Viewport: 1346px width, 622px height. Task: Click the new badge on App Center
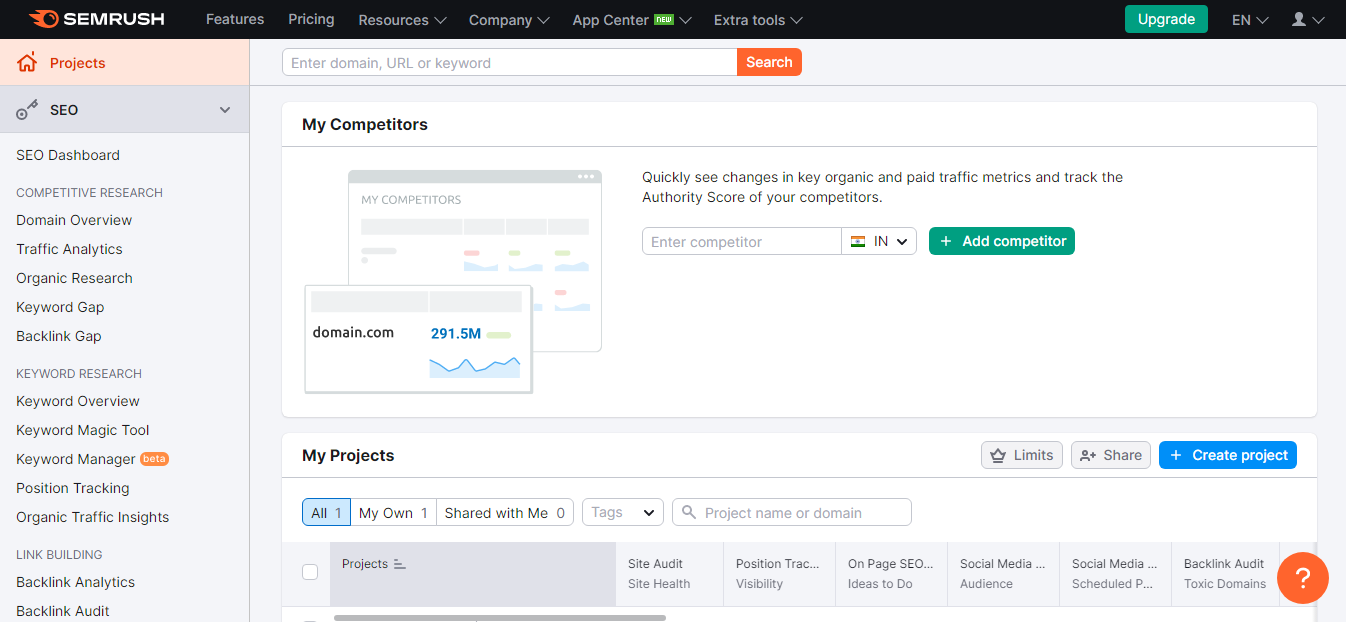(x=664, y=19)
